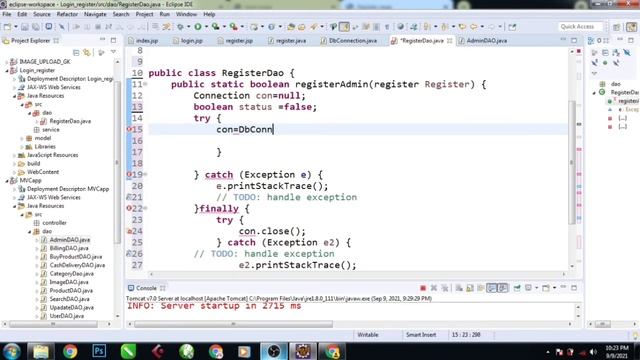Click the error marker on line 15
Image resolution: width=640 pixels, height=360 pixels.
[129, 129]
